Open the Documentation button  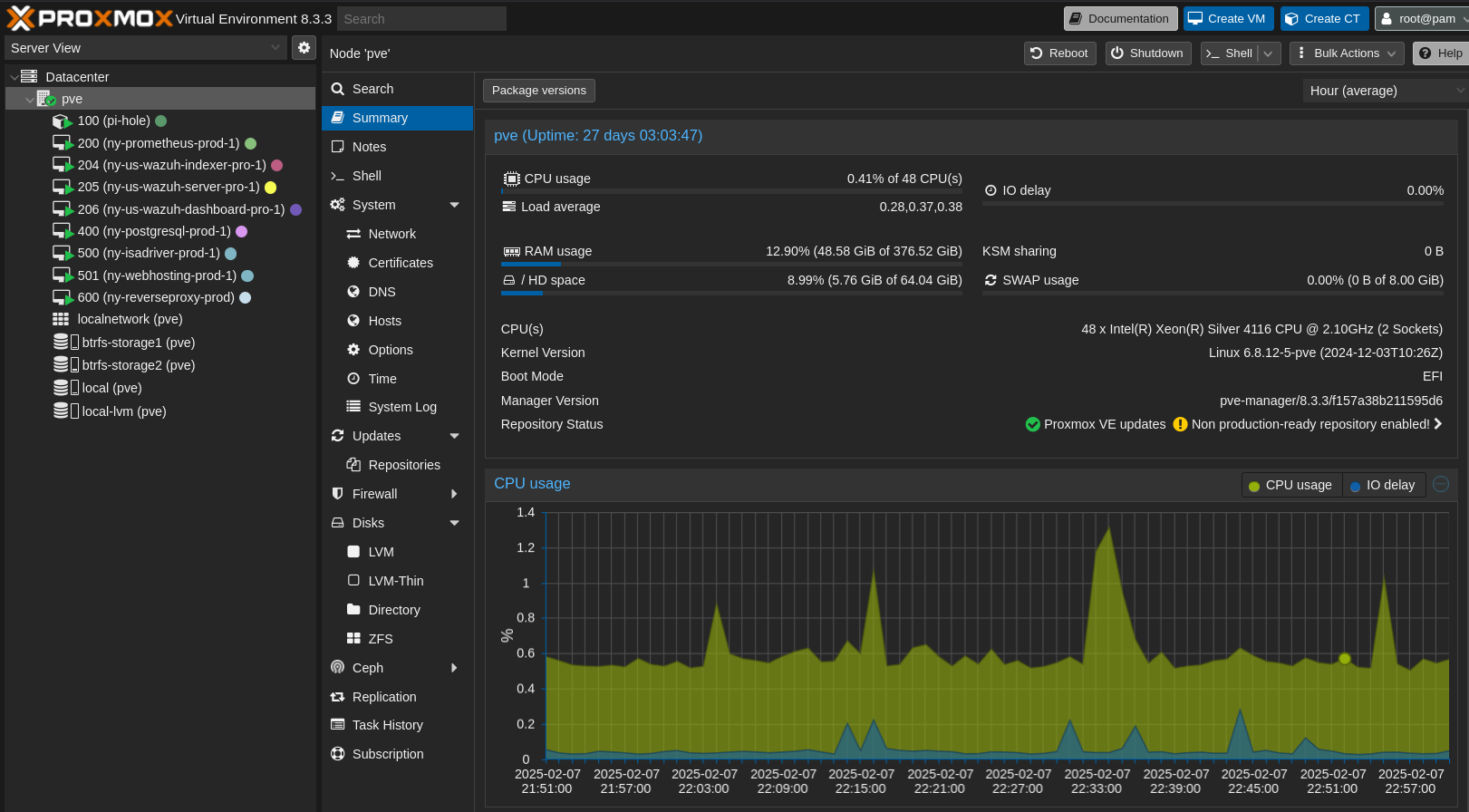point(1120,18)
